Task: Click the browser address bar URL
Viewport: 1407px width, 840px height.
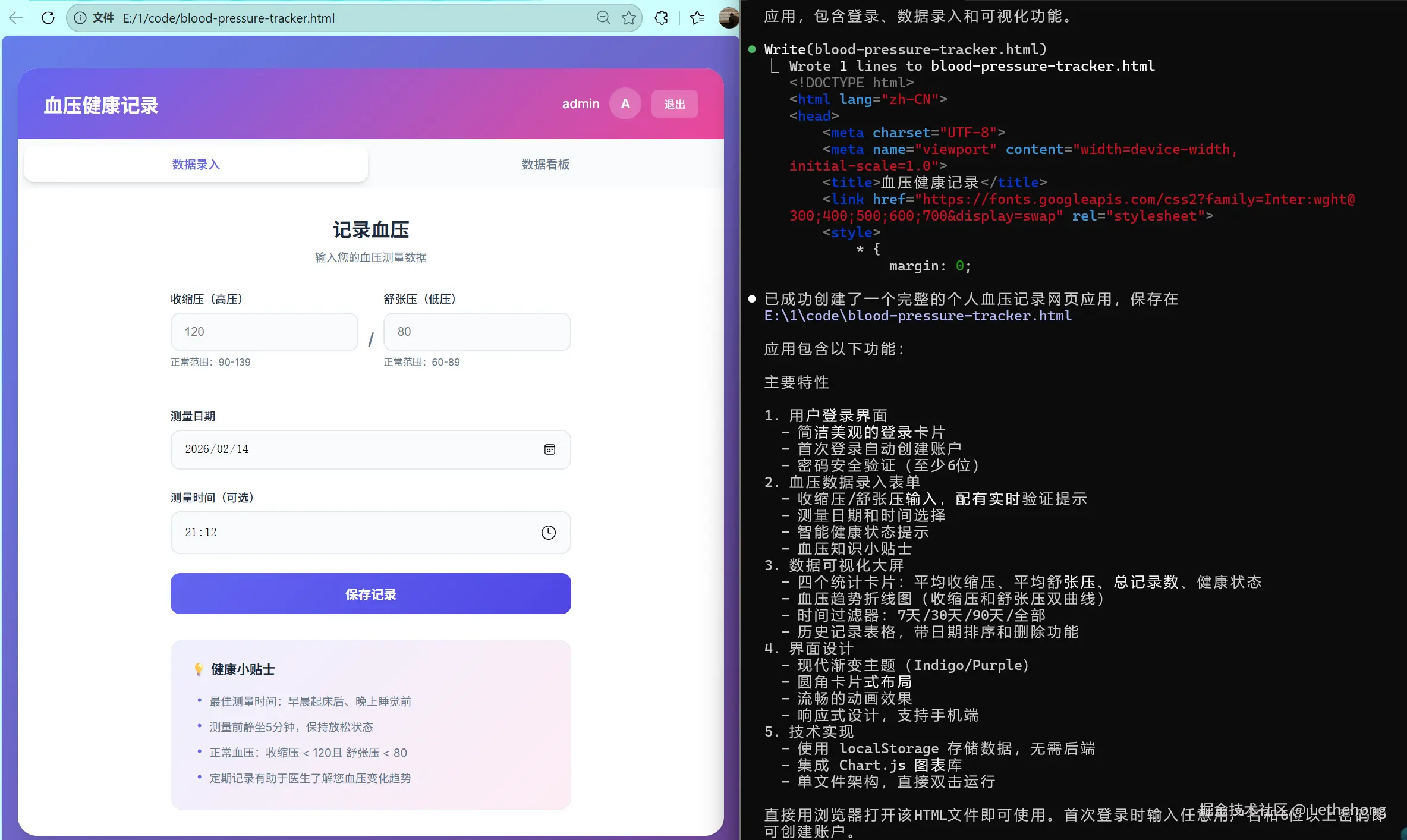Action: tap(229, 18)
